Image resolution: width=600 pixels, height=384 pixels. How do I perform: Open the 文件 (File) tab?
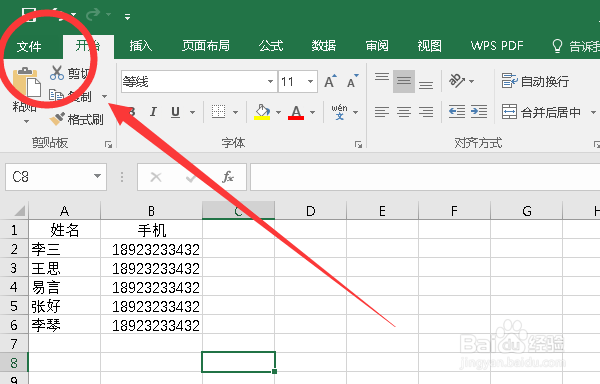tap(29, 46)
